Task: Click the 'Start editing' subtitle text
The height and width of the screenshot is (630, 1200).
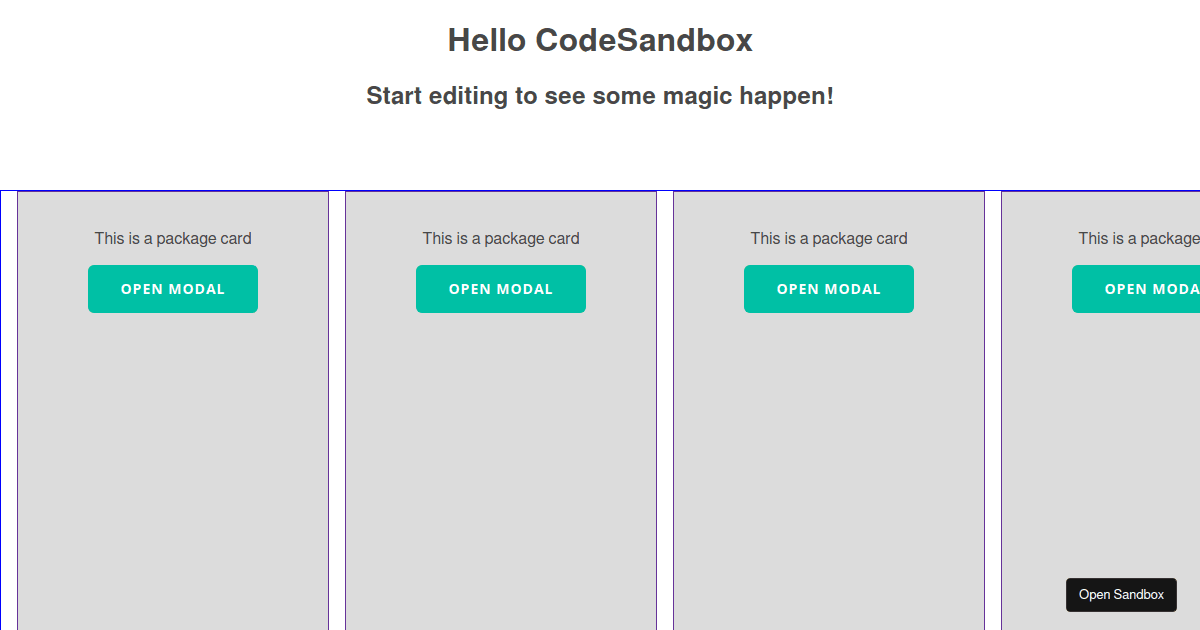Action: tap(600, 96)
